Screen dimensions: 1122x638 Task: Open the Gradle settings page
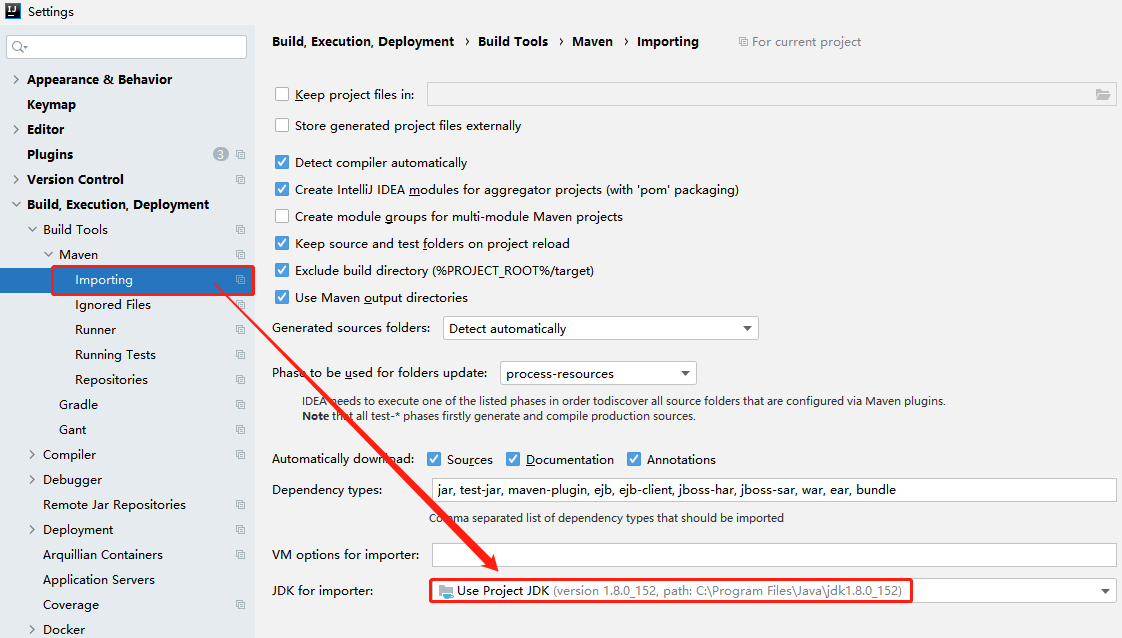[x=79, y=405]
